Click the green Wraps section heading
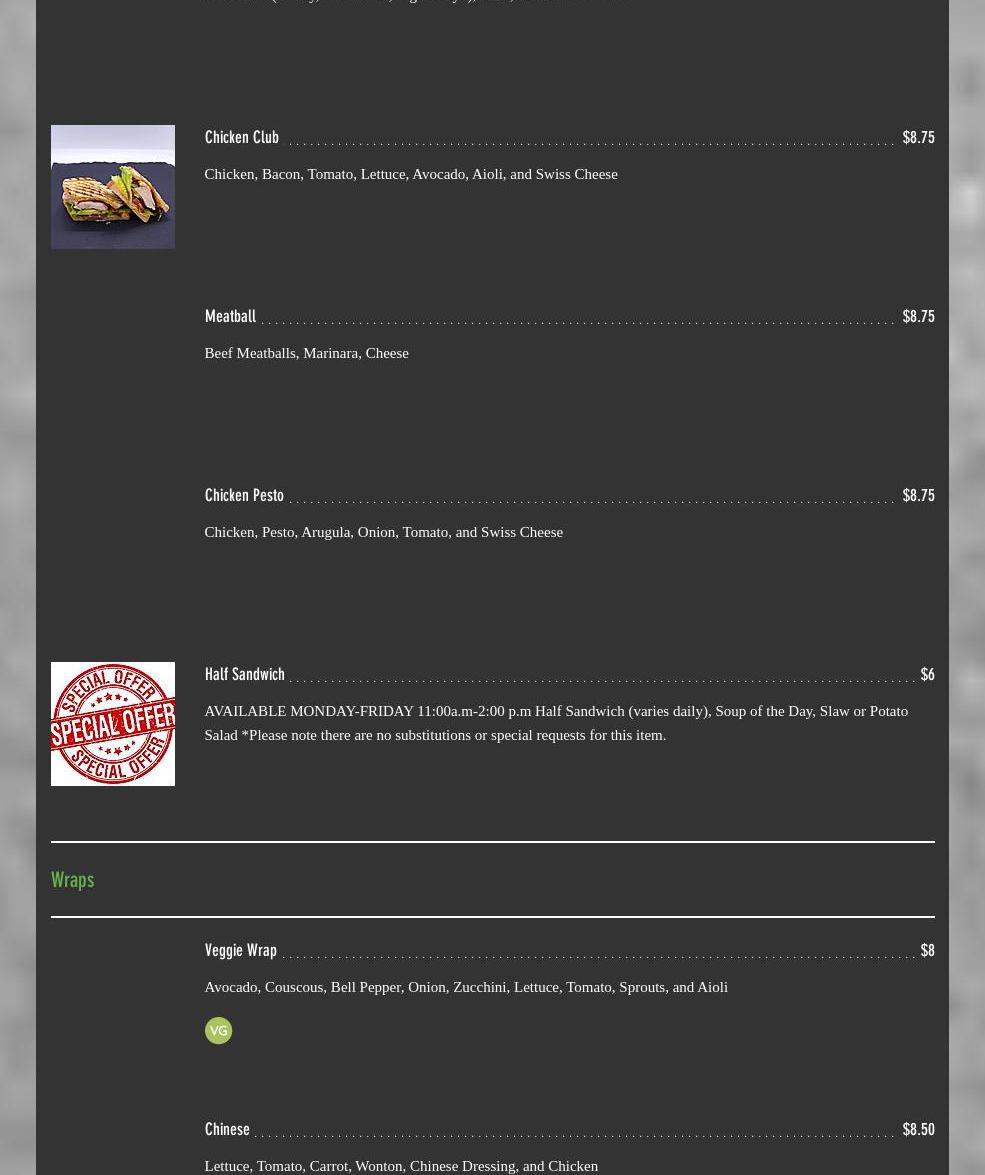Viewport: 985px width, 1175px height. [x=73, y=880]
